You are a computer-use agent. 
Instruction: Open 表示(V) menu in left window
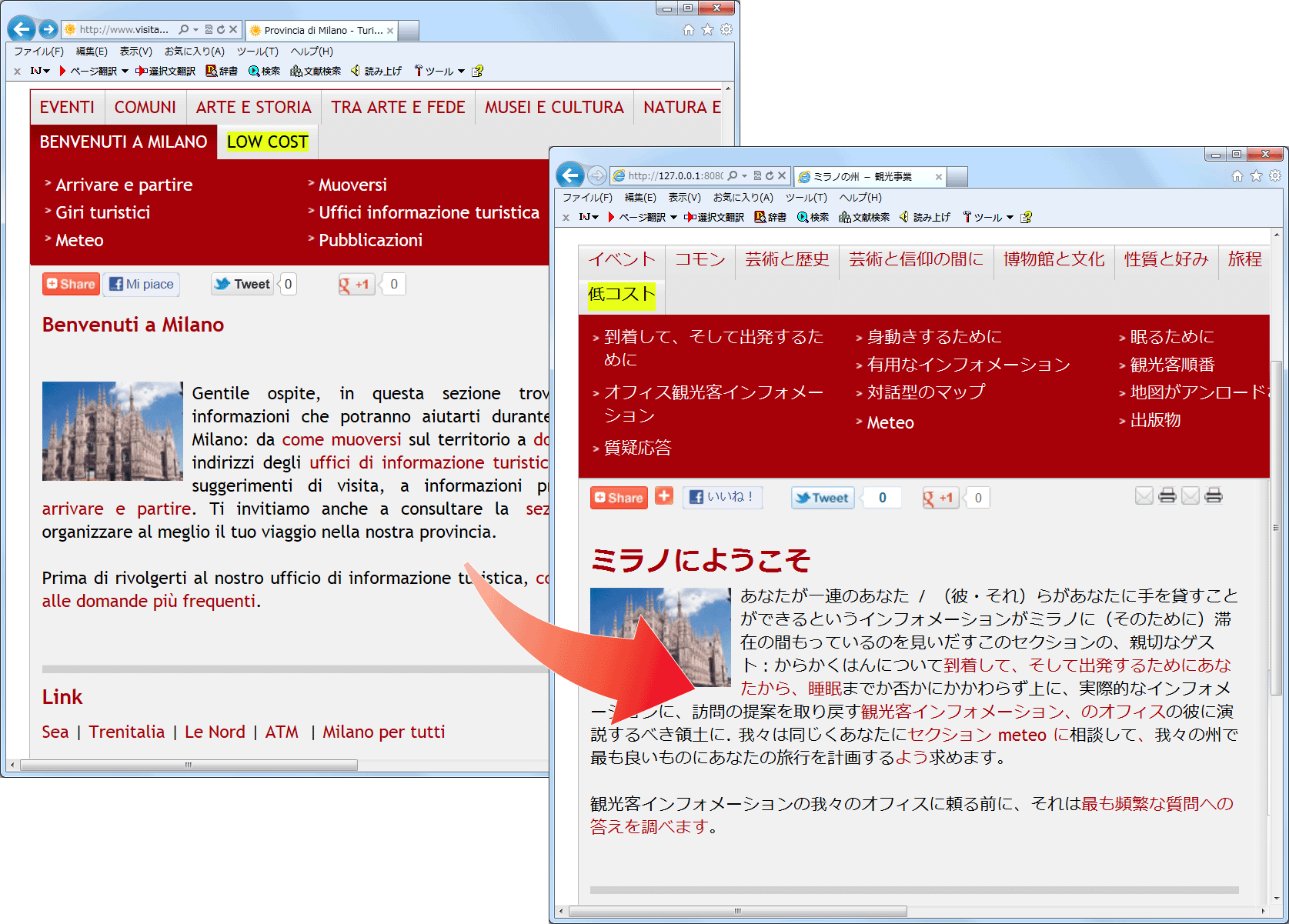[x=135, y=52]
